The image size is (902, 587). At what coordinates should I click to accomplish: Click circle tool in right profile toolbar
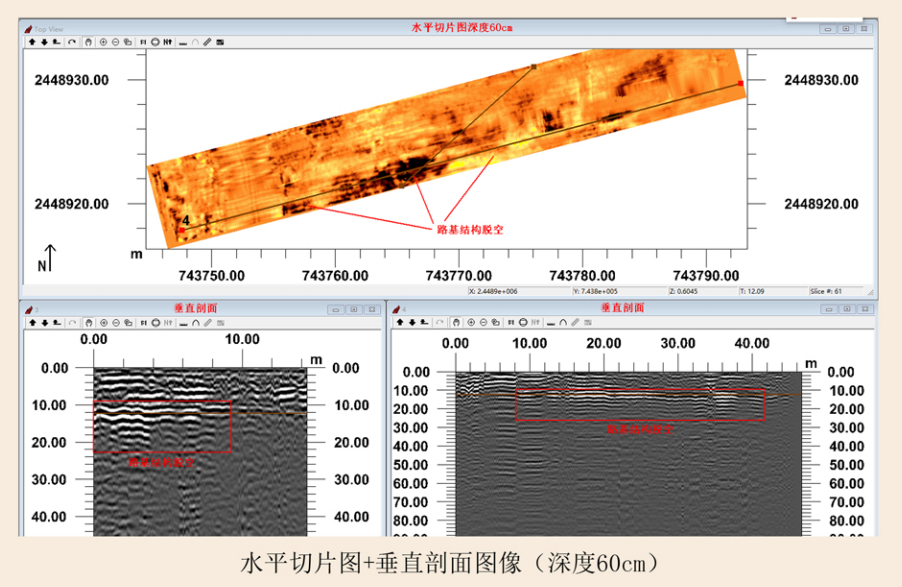coord(521,323)
